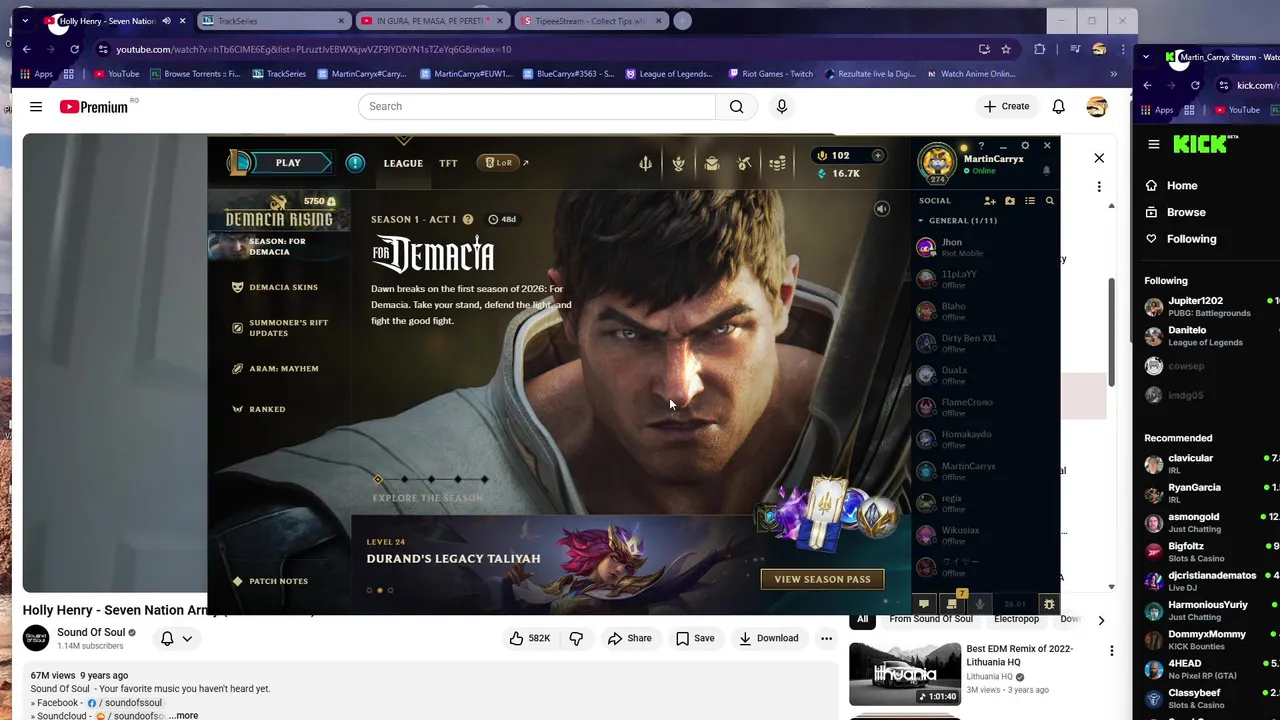Mute the League client hero video sound
Screen dimensions: 1280x720
tap(882, 209)
